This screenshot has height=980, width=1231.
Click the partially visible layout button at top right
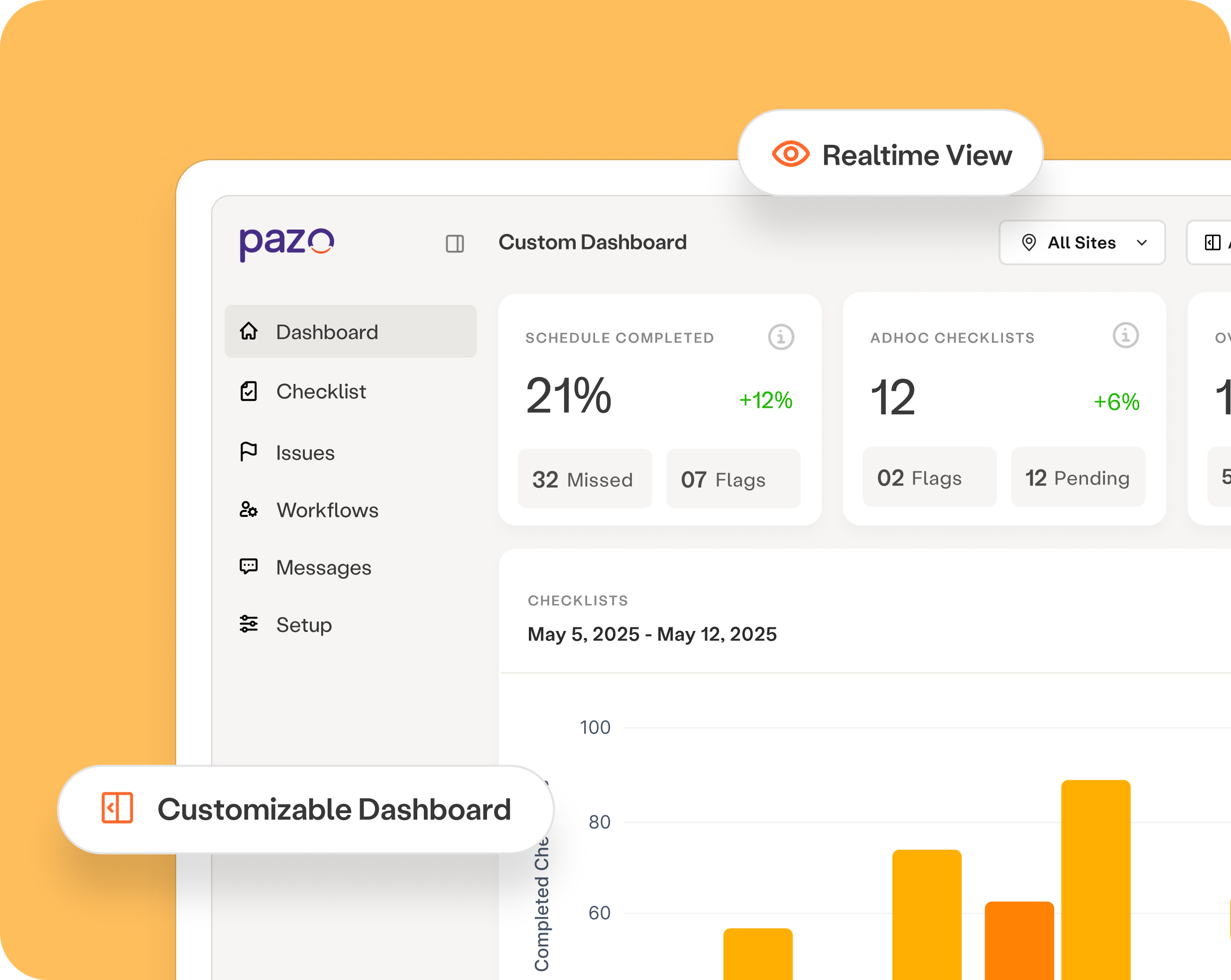click(1213, 243)
